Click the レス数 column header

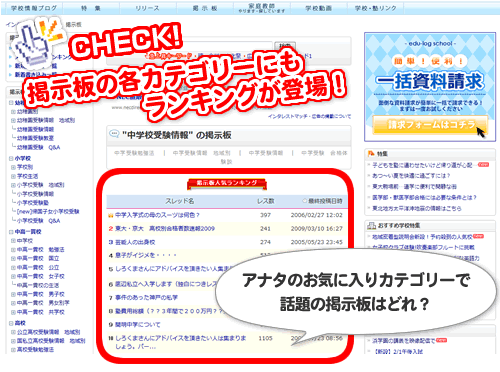pyautogui.click(x=265, y=201)
